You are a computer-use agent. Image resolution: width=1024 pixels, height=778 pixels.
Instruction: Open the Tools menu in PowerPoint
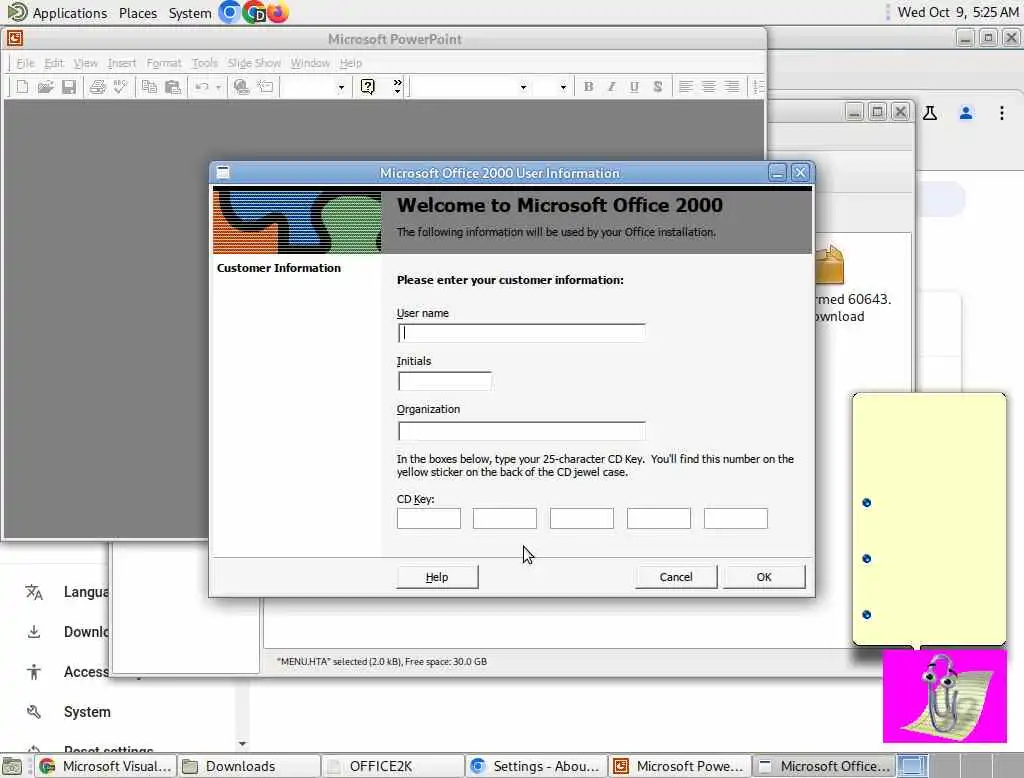(x=204, y=63)
